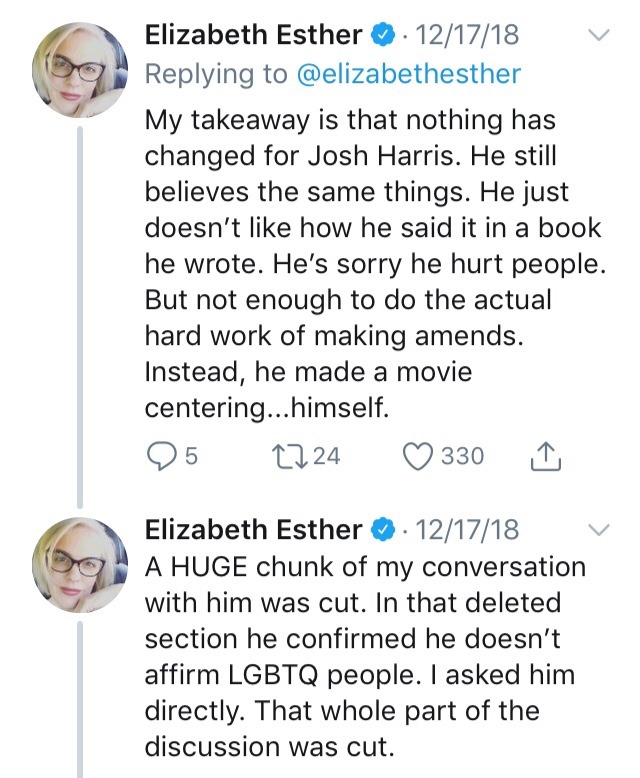The width and height of the screenshot is (640, 778).
Task: Click the Elizabeth Esther name on the second tweet
Action: [253, 528]
